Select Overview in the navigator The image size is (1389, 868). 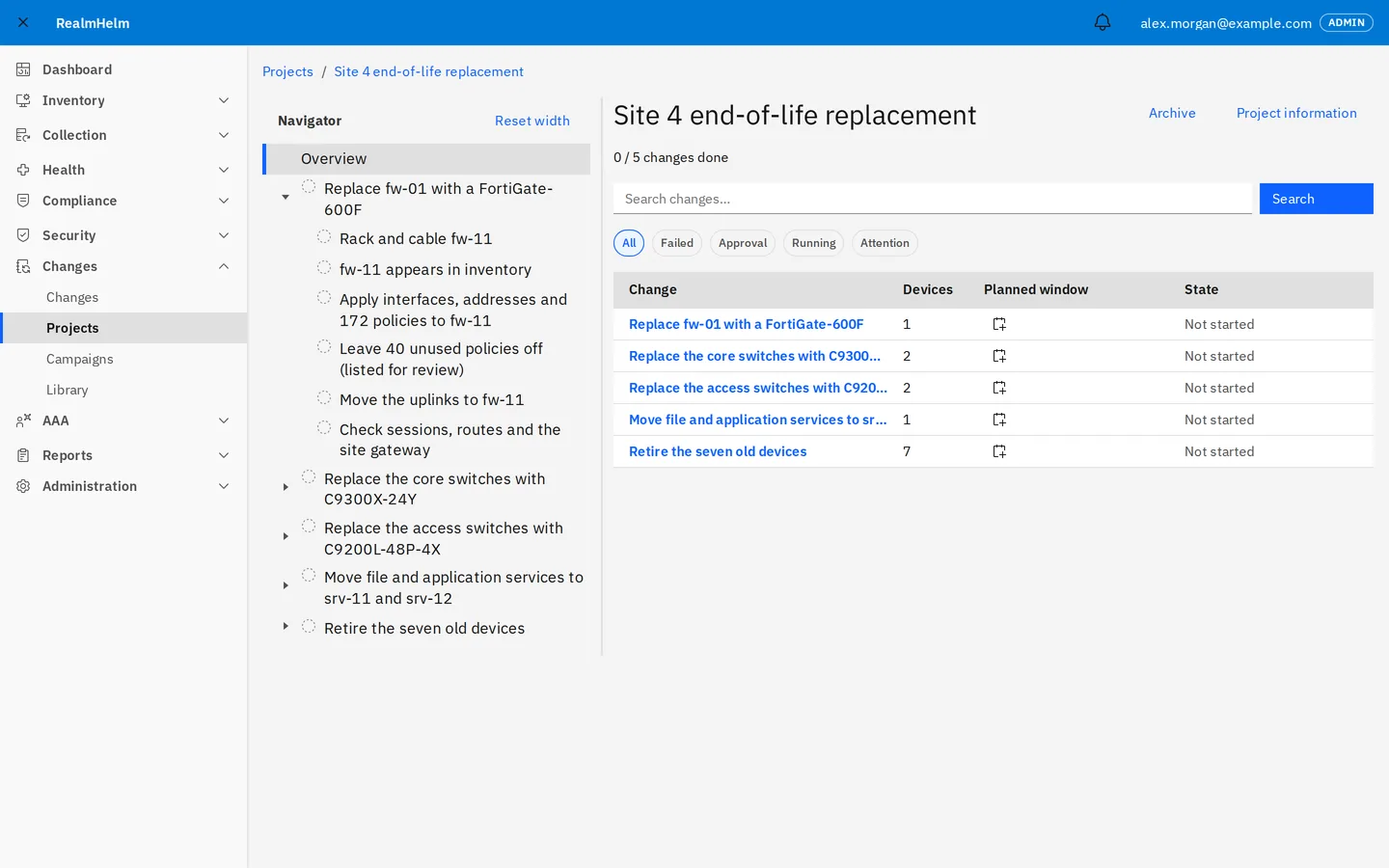(x=426, y=159)
